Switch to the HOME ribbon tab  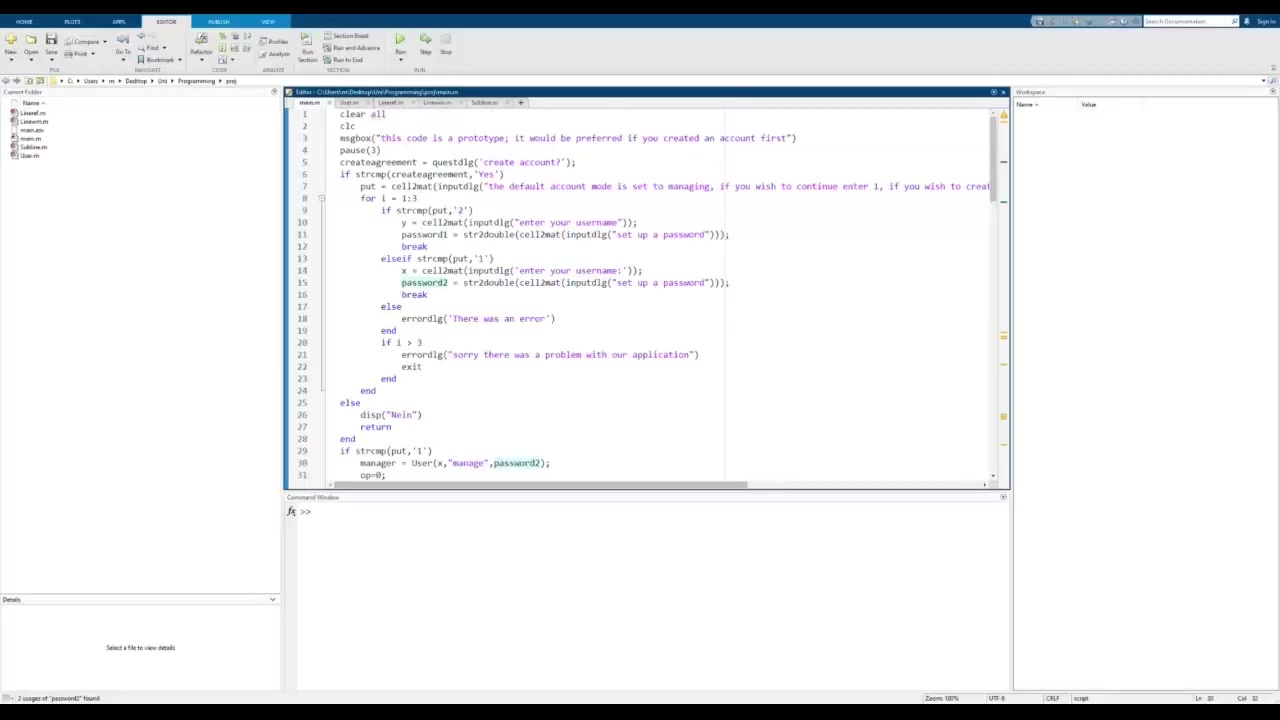click(x=24, y=21)
